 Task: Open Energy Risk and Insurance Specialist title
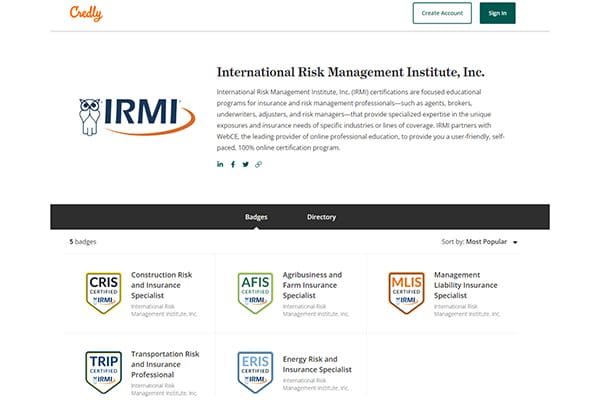click(317, 364)
